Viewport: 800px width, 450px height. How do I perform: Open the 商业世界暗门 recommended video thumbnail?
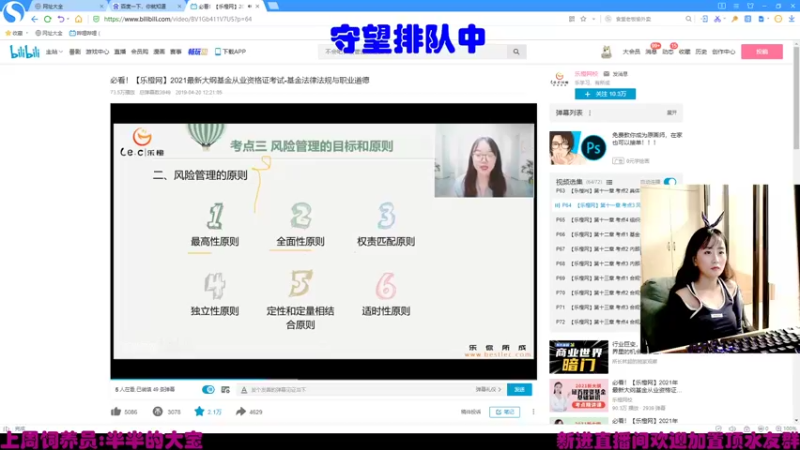(x=579, y=357)
